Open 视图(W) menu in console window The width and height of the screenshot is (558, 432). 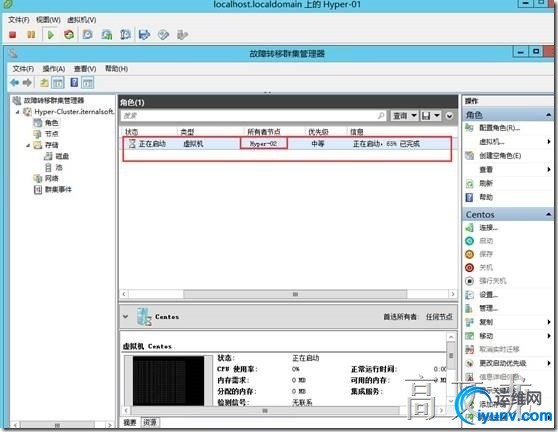48,20
